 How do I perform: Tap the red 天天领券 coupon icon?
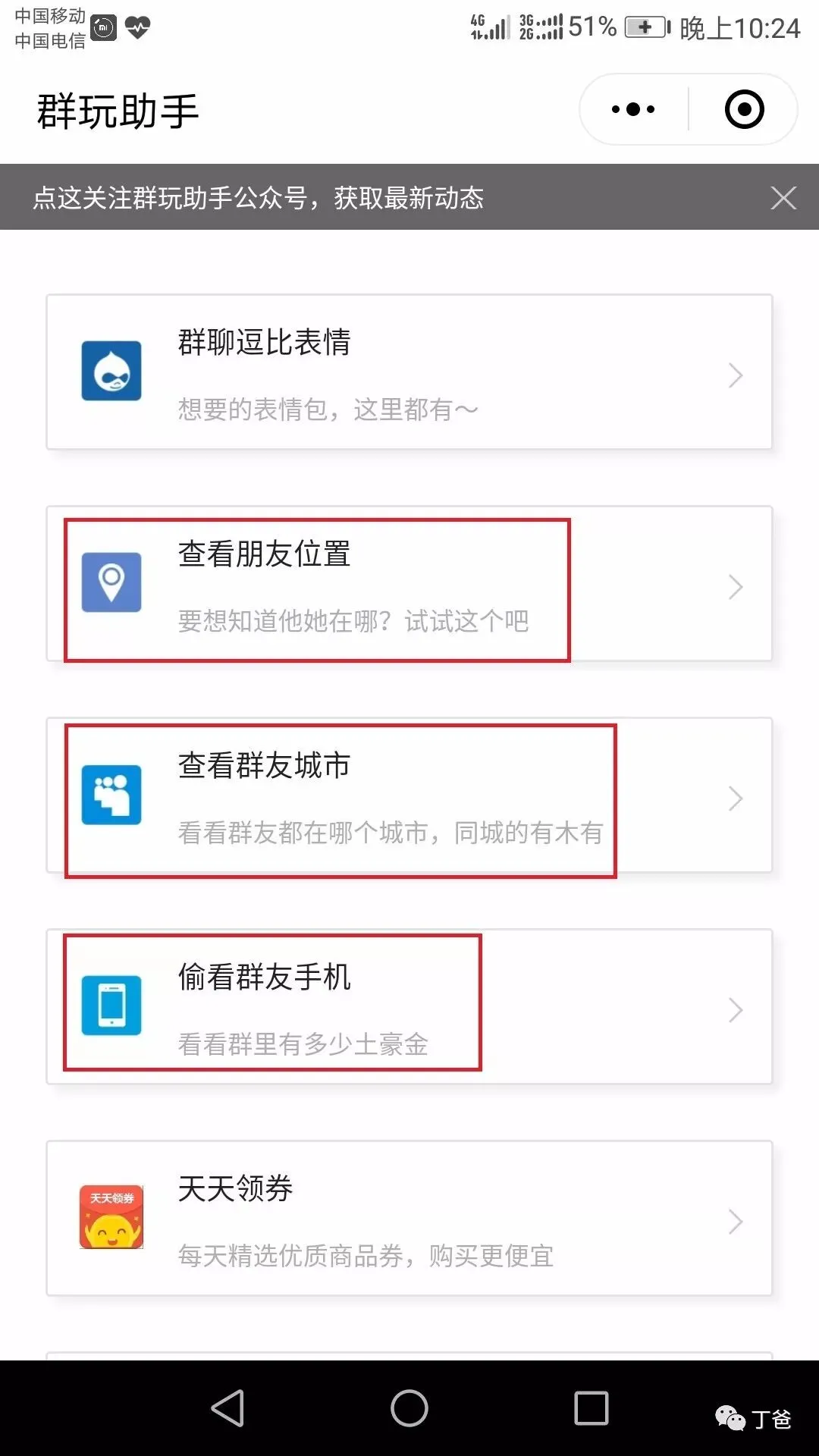[x=111, y=1217]
